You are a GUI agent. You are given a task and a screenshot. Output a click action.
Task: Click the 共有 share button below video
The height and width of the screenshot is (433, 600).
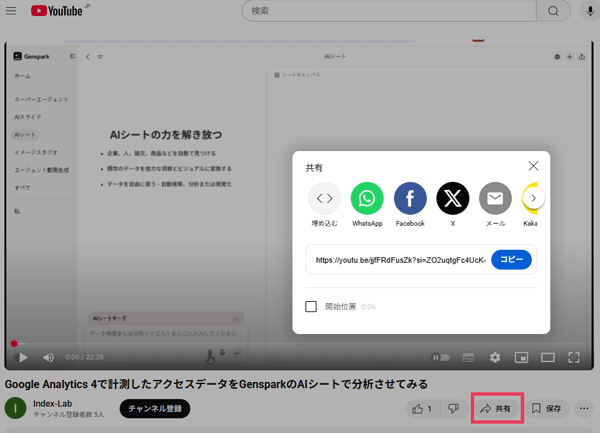click(496, 408)
